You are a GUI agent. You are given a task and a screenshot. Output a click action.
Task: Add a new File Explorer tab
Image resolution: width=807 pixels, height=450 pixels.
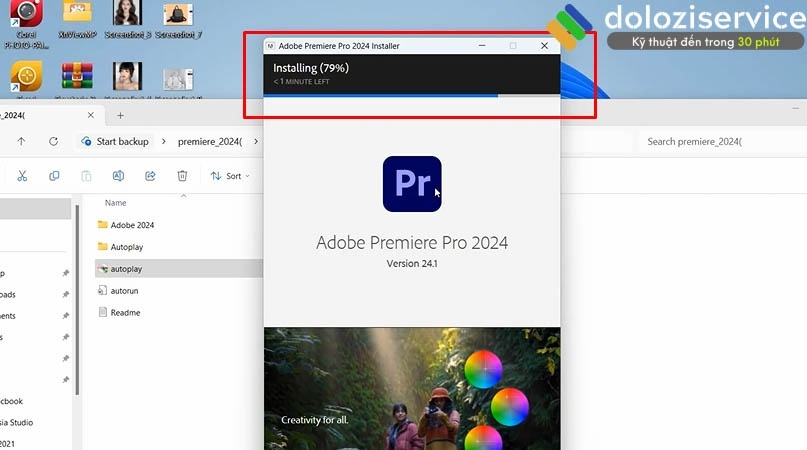(120, 115)
